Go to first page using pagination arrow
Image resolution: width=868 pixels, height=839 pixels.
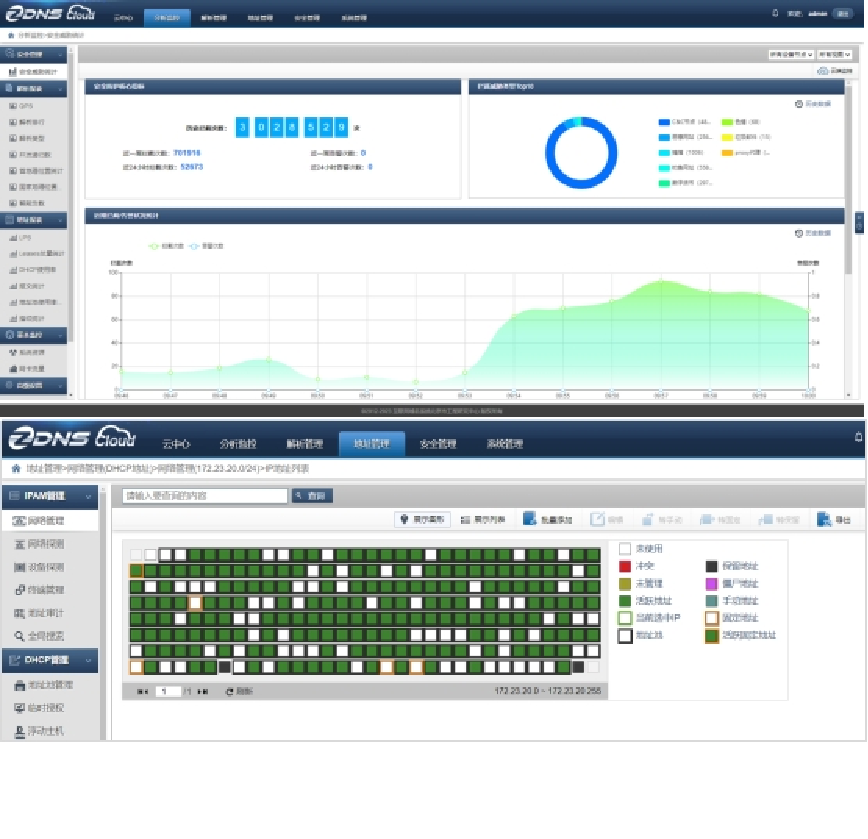[x=141, y=691]
